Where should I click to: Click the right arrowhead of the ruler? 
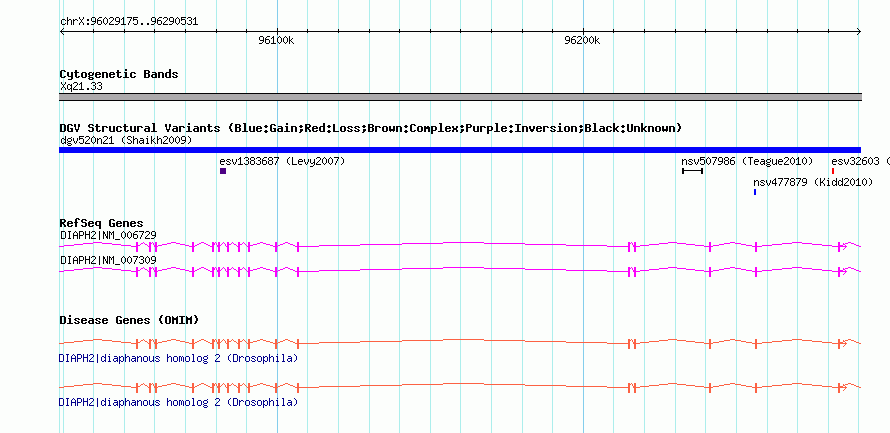(x=858, y=32)
